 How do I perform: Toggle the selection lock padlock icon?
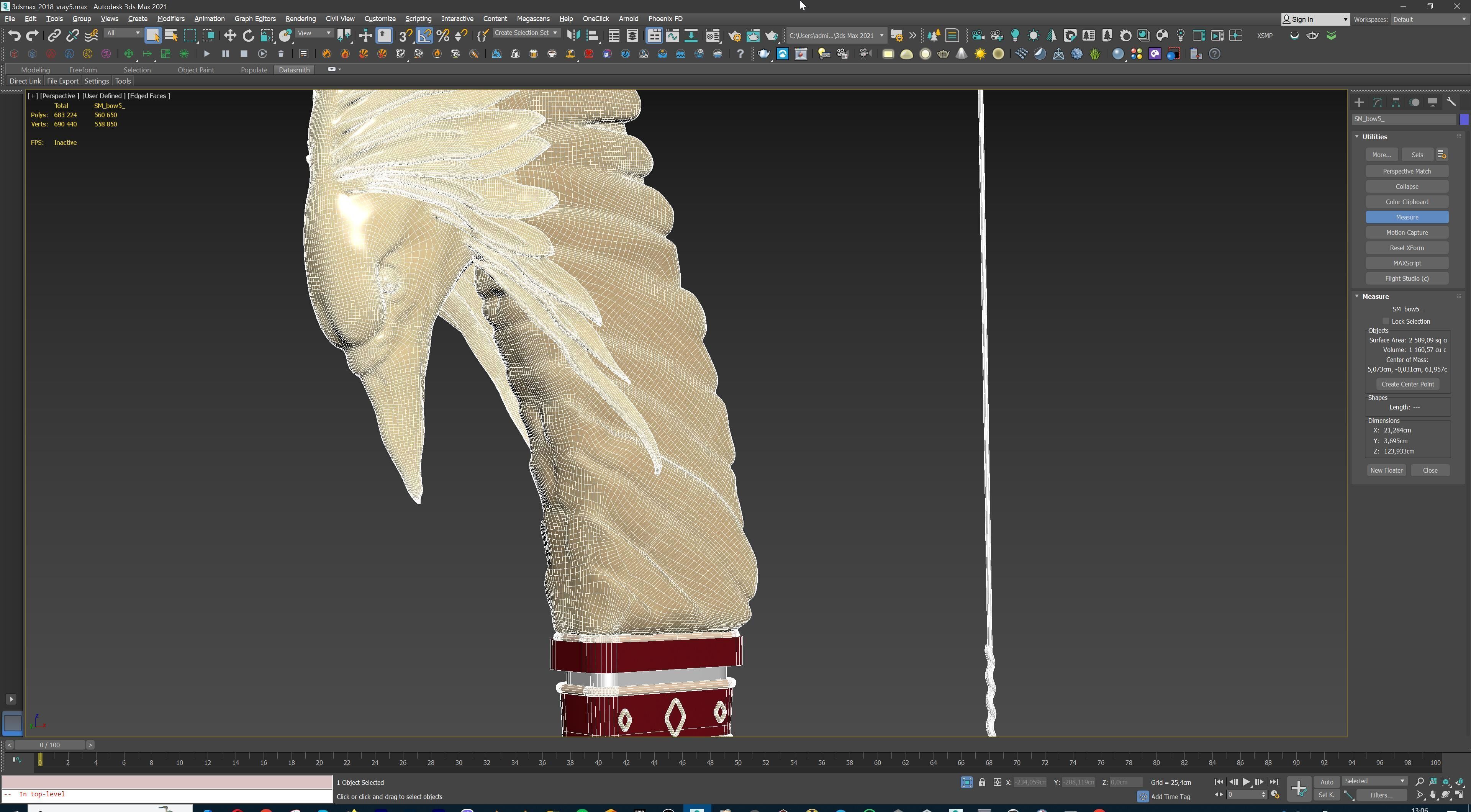coord(981,782)
